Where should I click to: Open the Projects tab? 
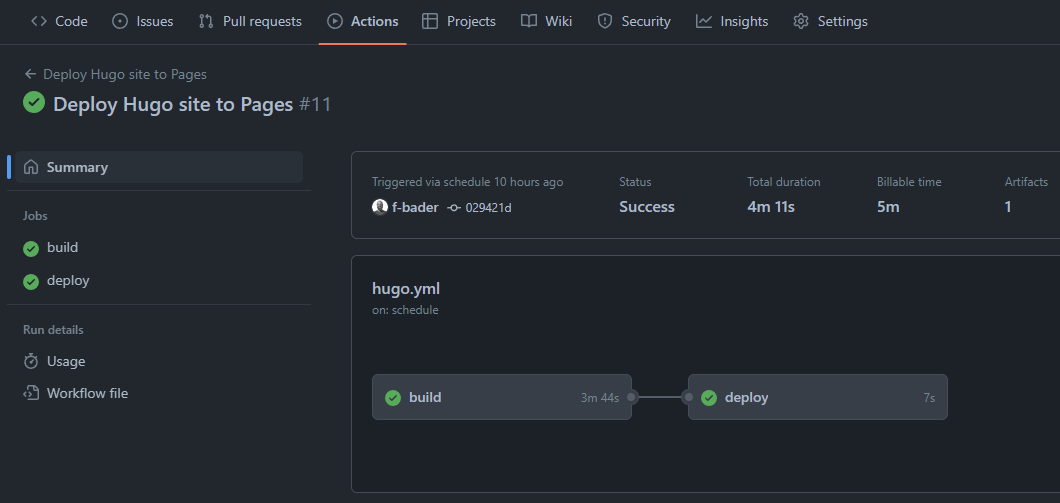[x=458, y=22]
